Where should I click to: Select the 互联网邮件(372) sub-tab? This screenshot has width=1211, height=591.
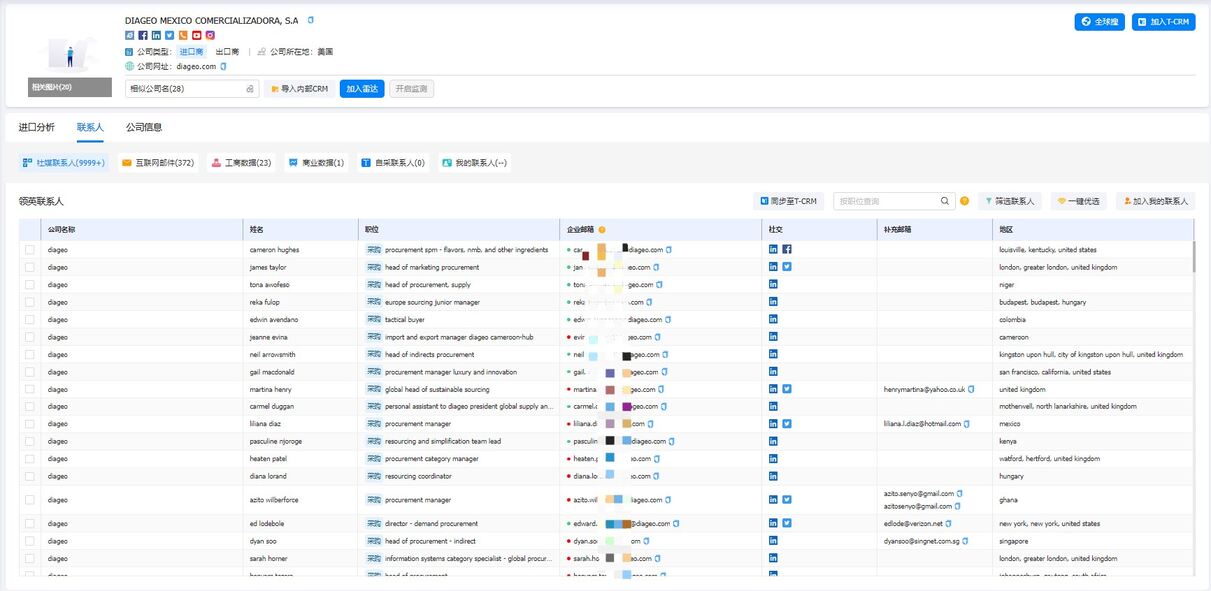click(158, 162)
